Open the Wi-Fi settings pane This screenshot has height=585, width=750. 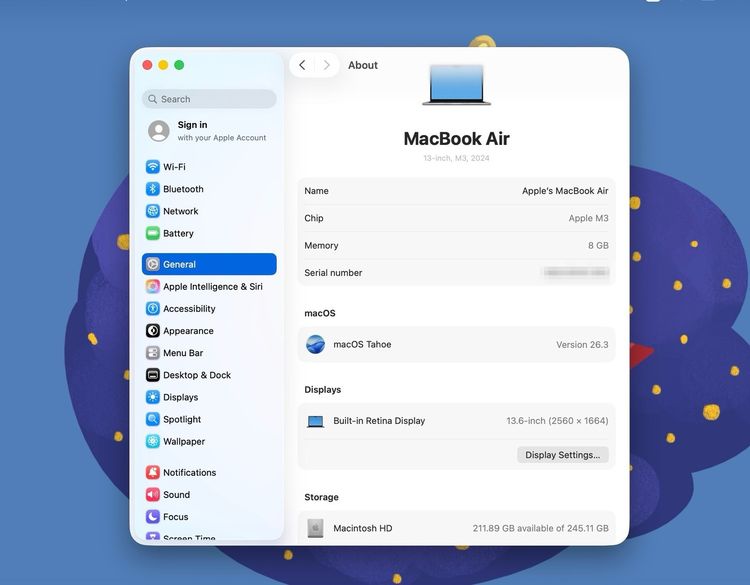[x=209, y=166]
